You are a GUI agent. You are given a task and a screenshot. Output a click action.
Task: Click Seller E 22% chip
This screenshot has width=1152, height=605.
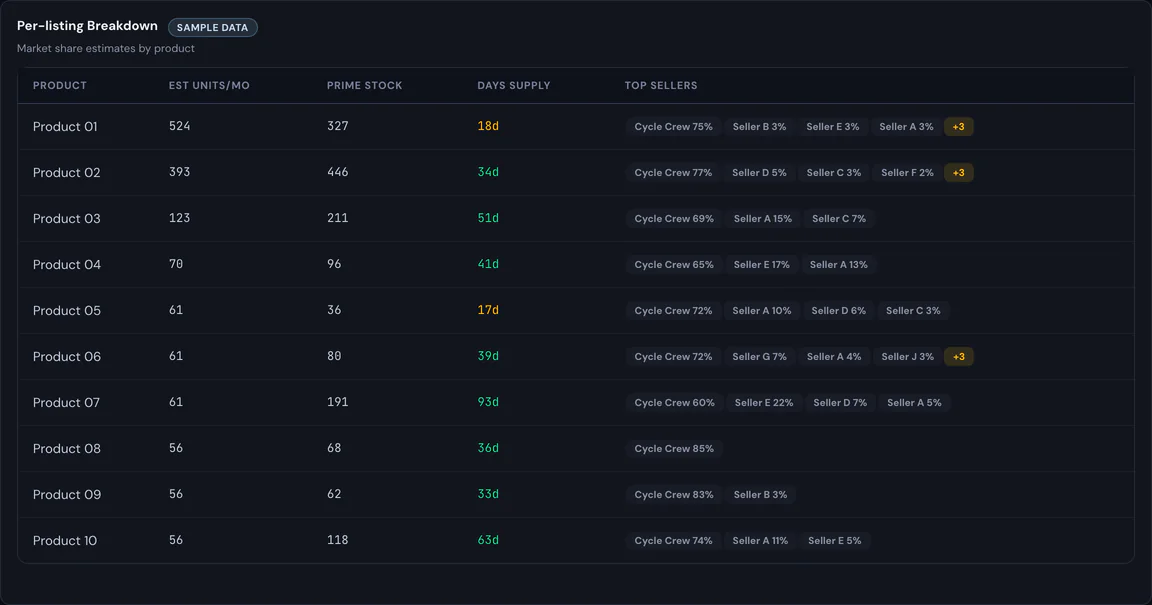pyautogui.click(x=764, y=402)
